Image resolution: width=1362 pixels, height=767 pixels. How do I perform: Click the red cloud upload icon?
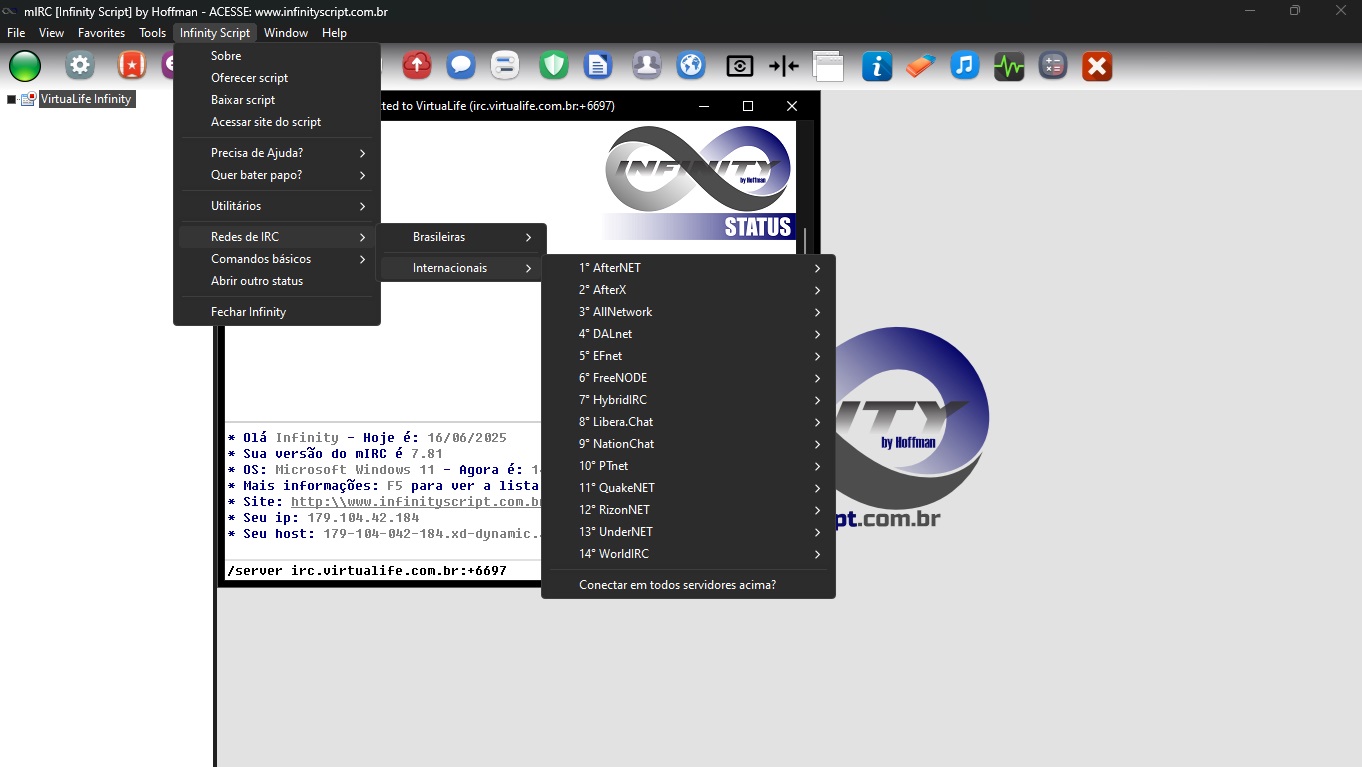pyautogui.click(x=416, y=66)
